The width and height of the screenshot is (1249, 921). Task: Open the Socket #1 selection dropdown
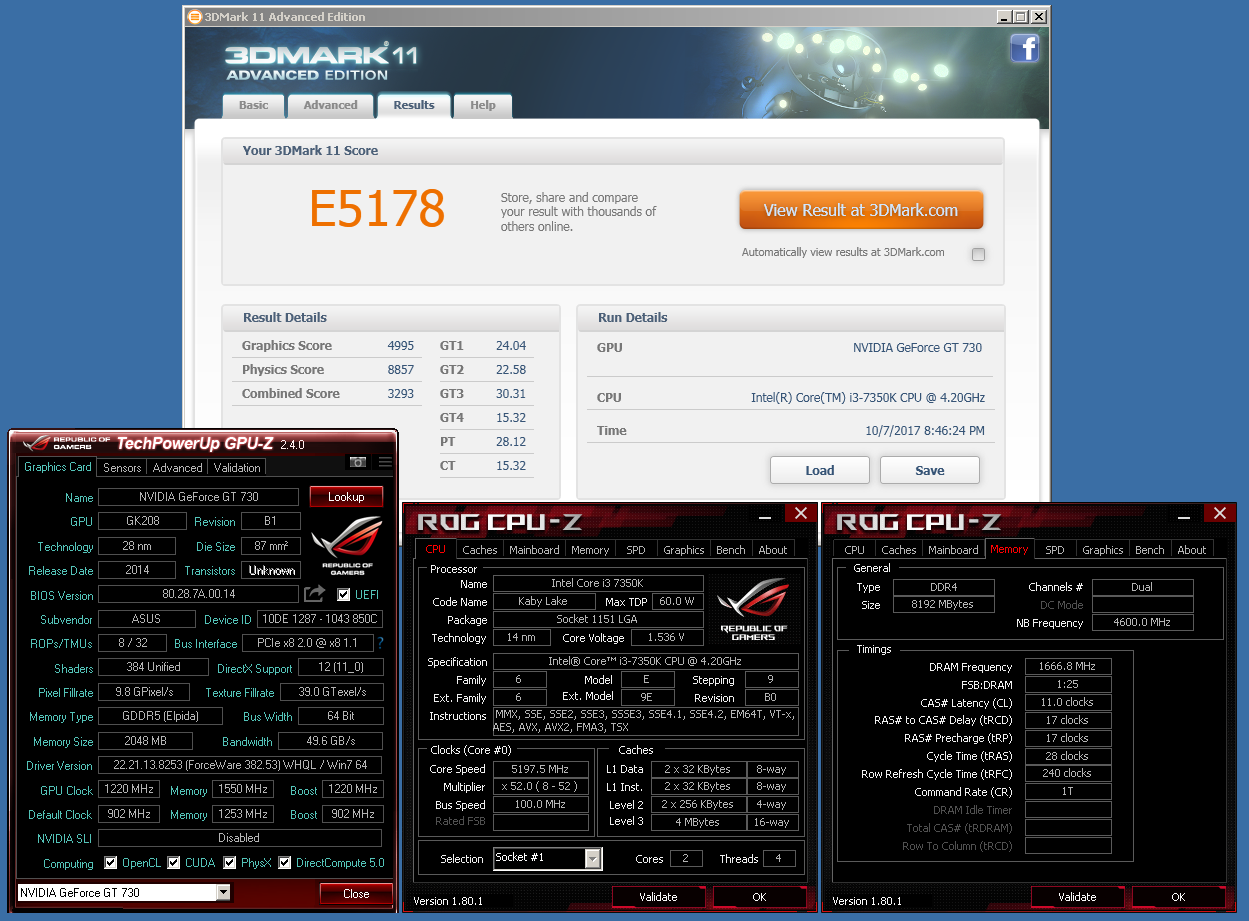pyautogui.click(x=592, y=858)
